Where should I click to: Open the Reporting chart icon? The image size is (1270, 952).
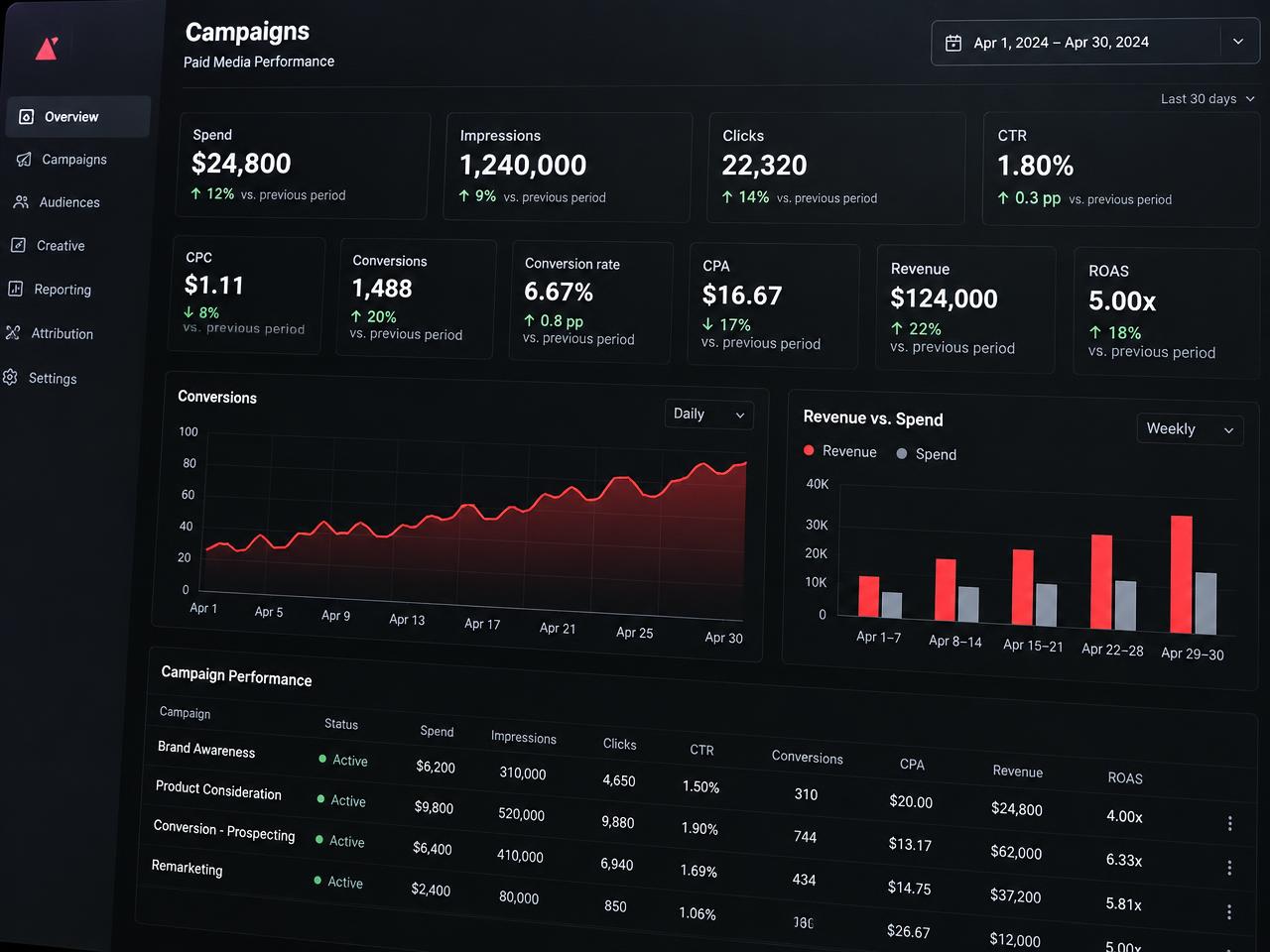(15, 289)
